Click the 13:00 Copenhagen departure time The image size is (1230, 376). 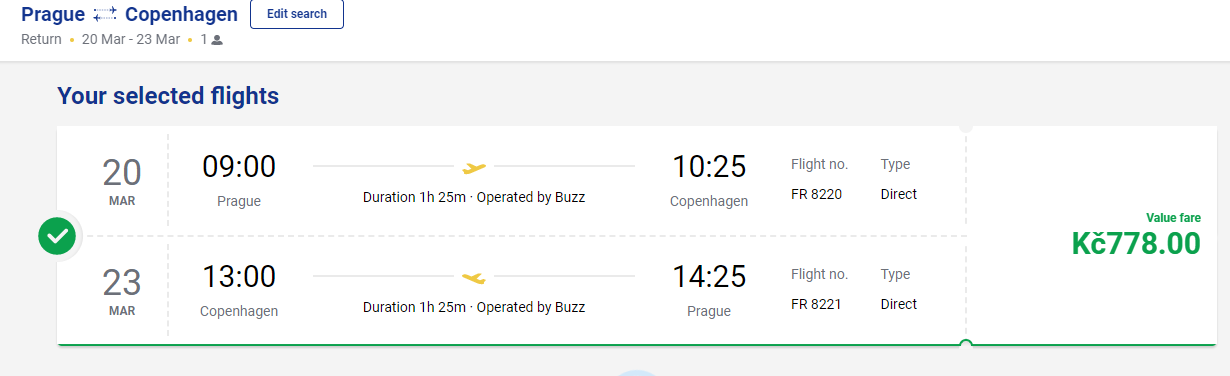(x=239, y=277)
